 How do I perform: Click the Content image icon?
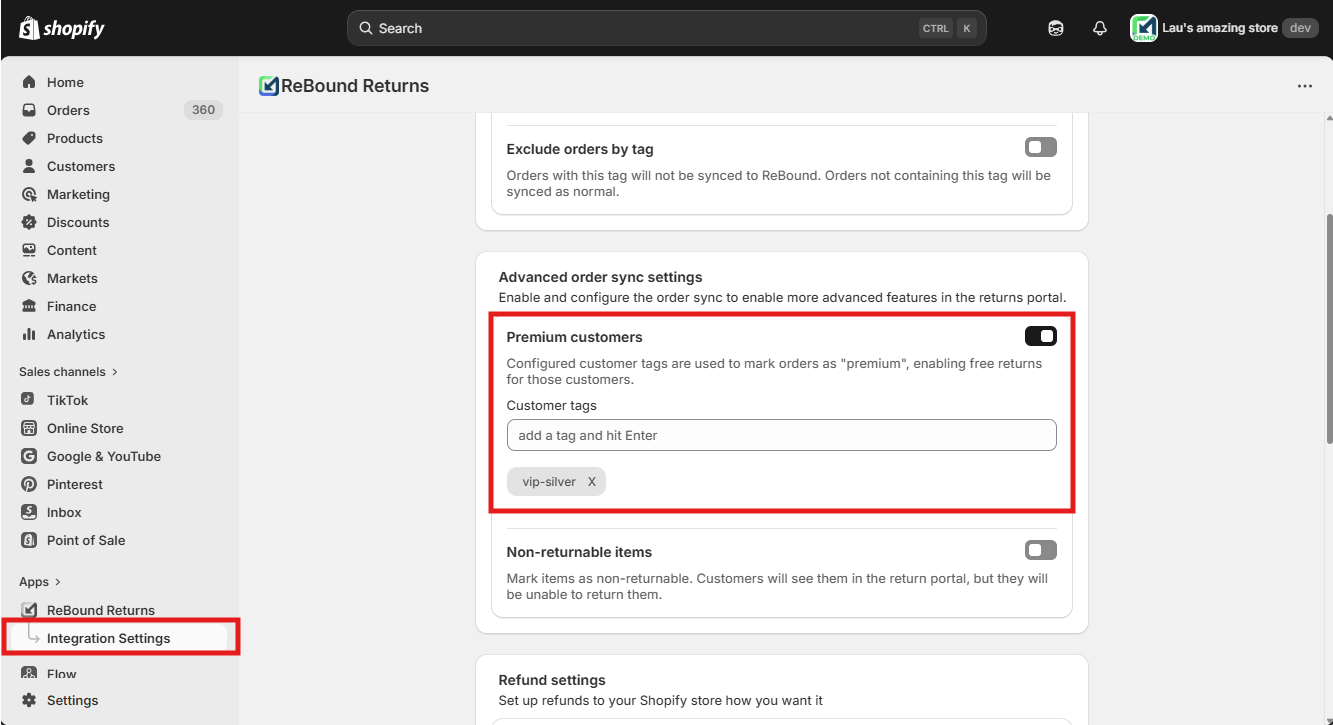[29, 250]
